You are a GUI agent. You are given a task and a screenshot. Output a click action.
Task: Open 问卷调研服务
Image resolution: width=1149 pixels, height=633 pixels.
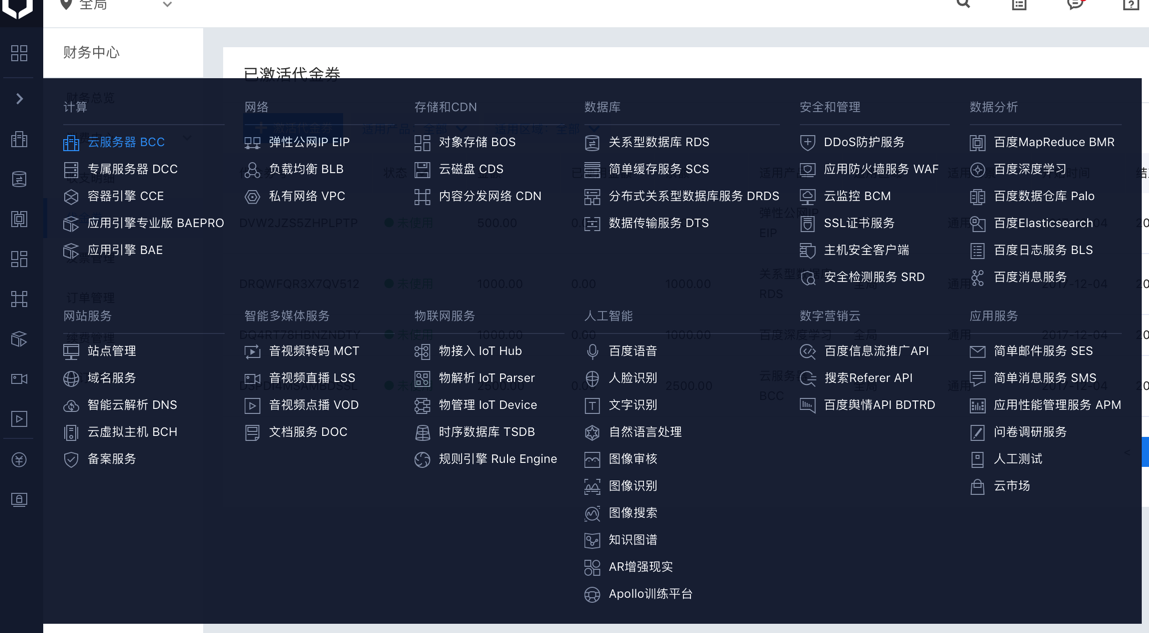[1030, 432]
